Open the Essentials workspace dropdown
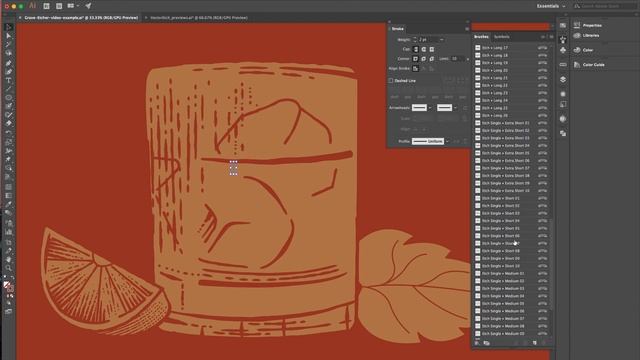Viewport: 640px width, 360px height. [x=551, y=6]
